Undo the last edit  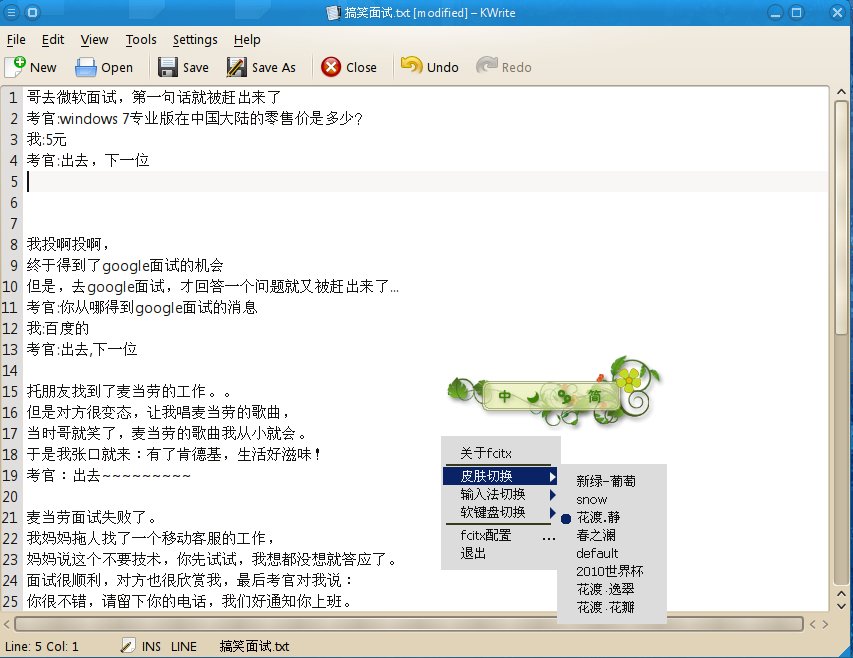click(x=430, y=66)
